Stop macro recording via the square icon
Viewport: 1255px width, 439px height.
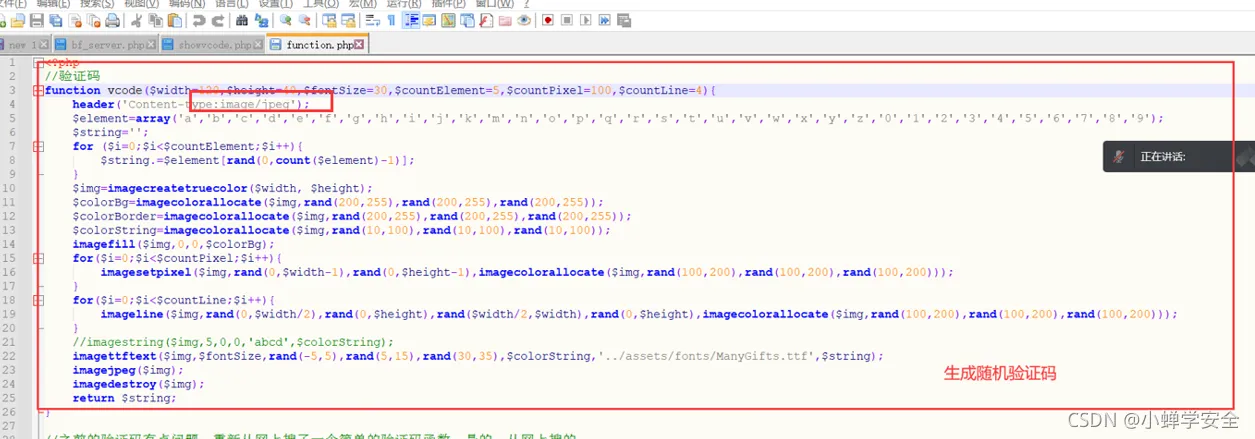tap(566, 20)
